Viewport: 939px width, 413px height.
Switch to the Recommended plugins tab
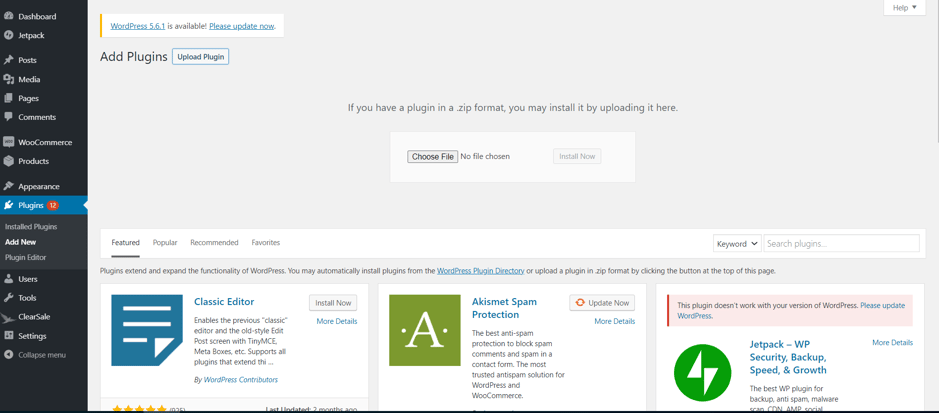[x=214, y=243]
